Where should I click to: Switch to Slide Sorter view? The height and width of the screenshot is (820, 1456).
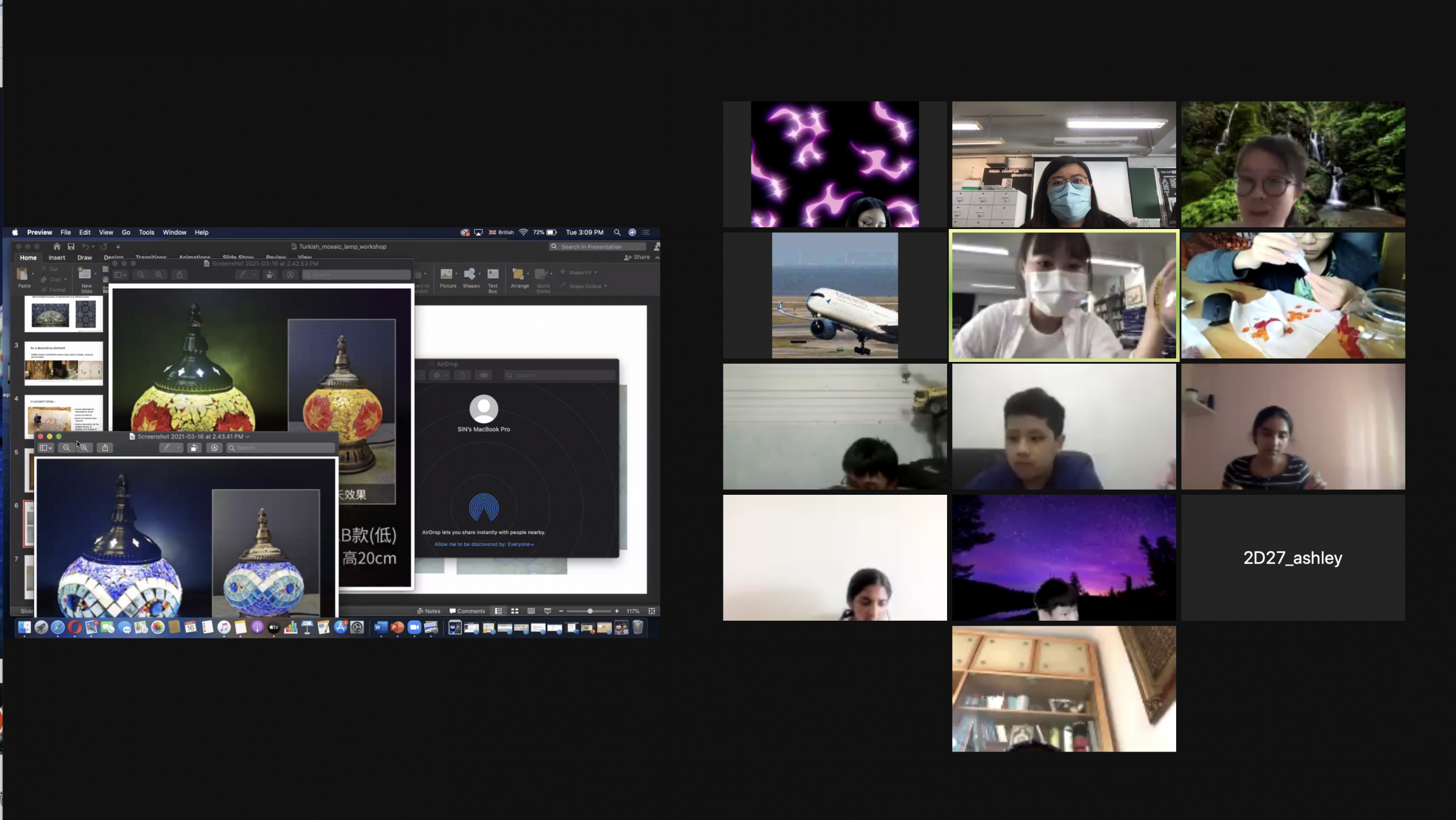coord(515,611)
